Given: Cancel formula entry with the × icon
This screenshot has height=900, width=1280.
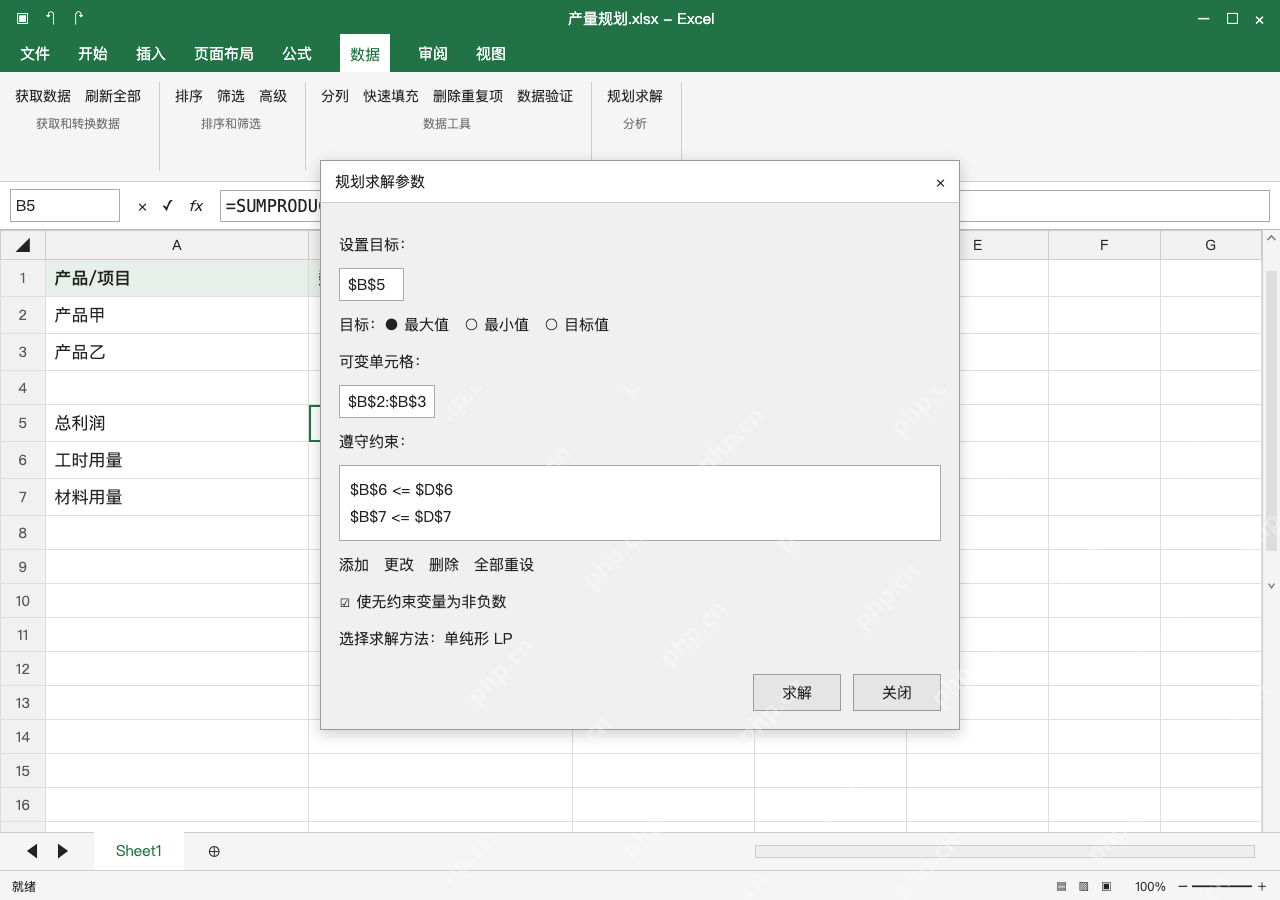Looking at the screenshot, I should 142,206.
